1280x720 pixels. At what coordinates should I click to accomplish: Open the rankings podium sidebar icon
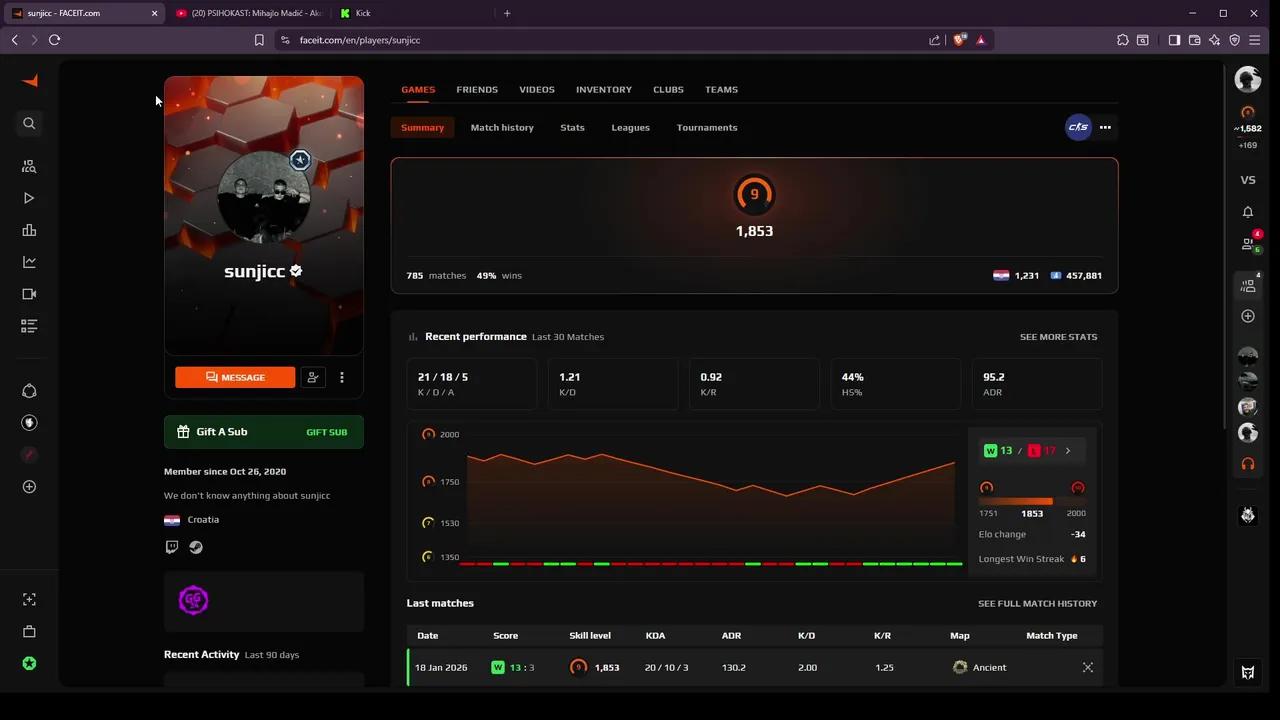[29, 230]
